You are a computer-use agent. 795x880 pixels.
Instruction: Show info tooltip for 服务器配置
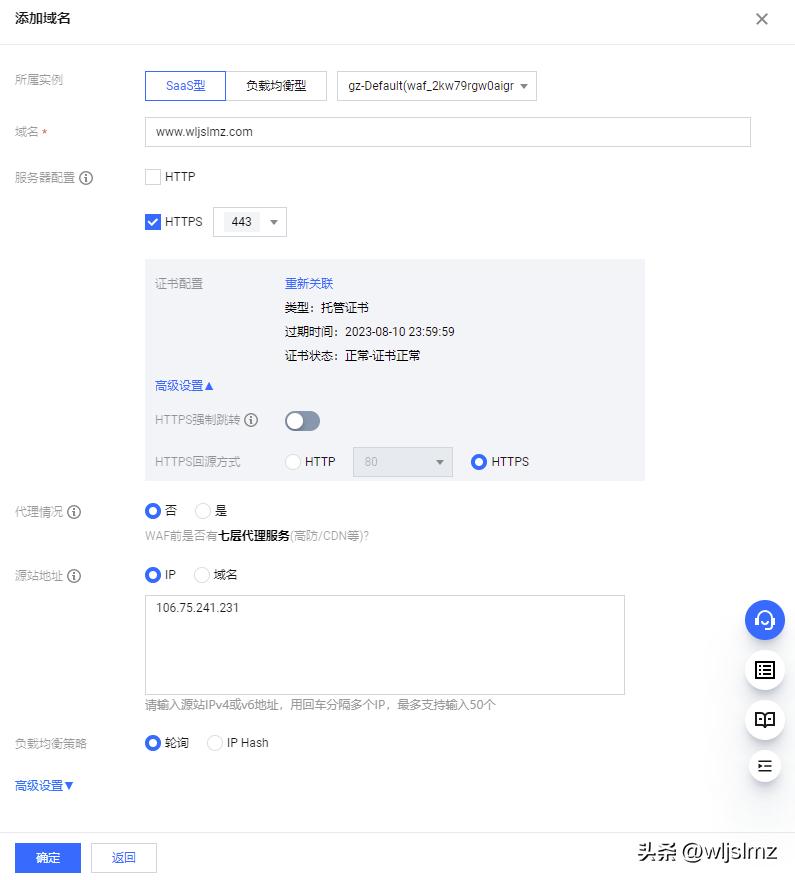point(86,178)
